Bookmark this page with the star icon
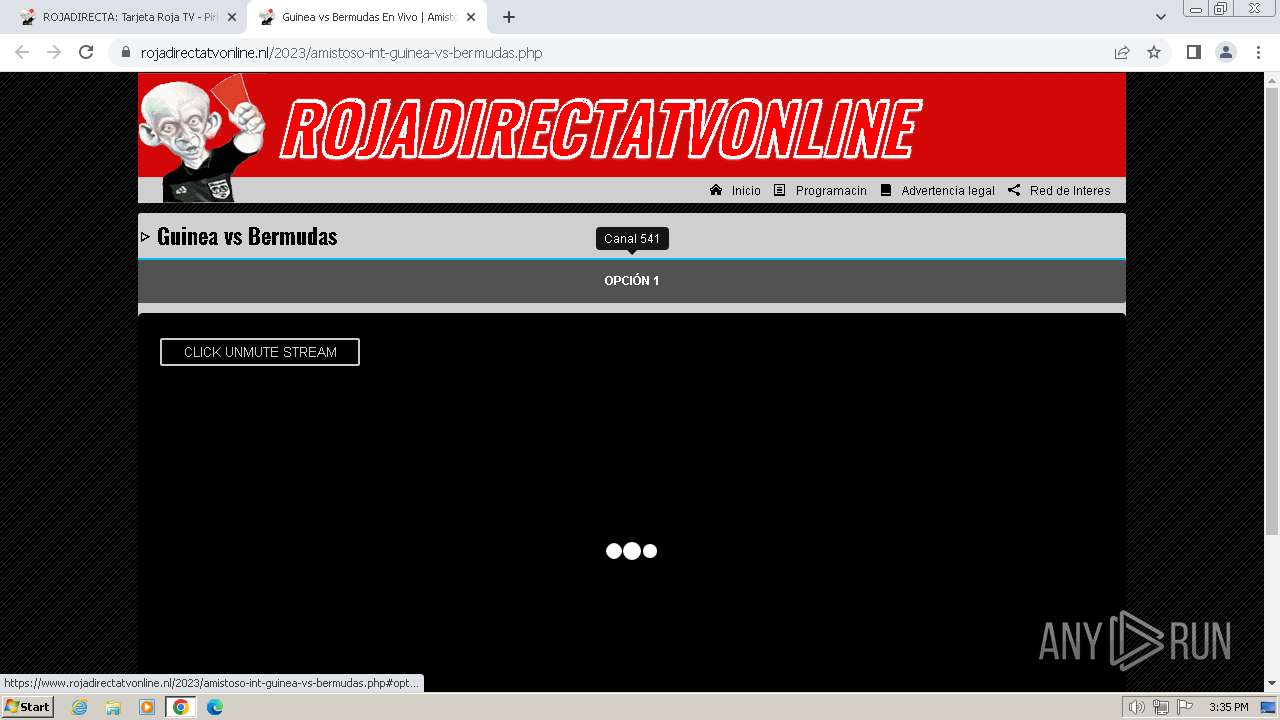 [1154, 52]
